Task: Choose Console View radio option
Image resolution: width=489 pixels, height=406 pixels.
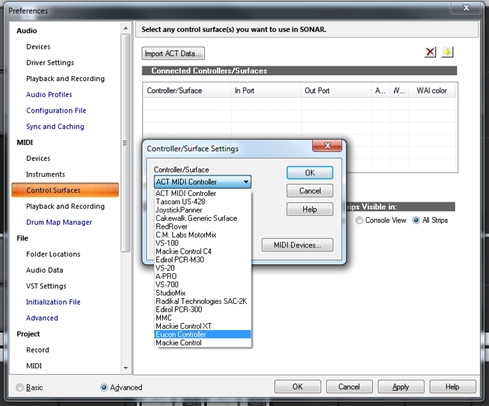Action: coord(359,220)
